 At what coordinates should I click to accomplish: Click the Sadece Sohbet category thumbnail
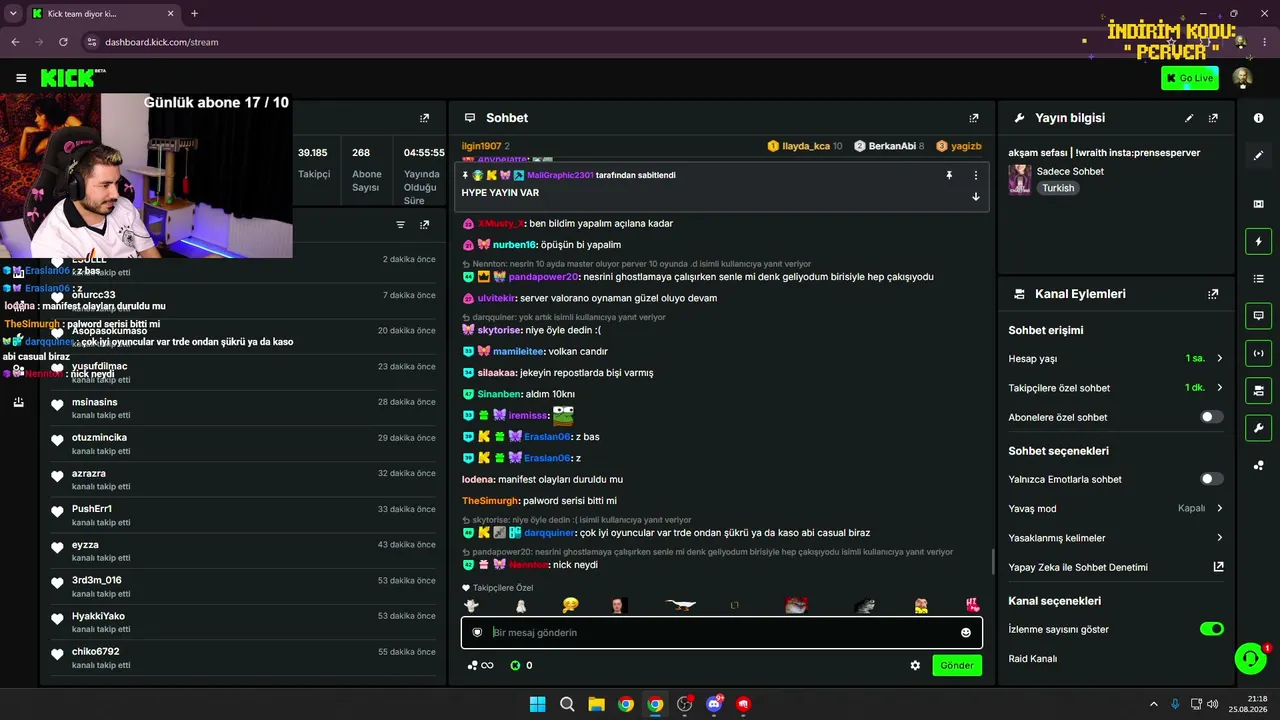coord(1020,179)
